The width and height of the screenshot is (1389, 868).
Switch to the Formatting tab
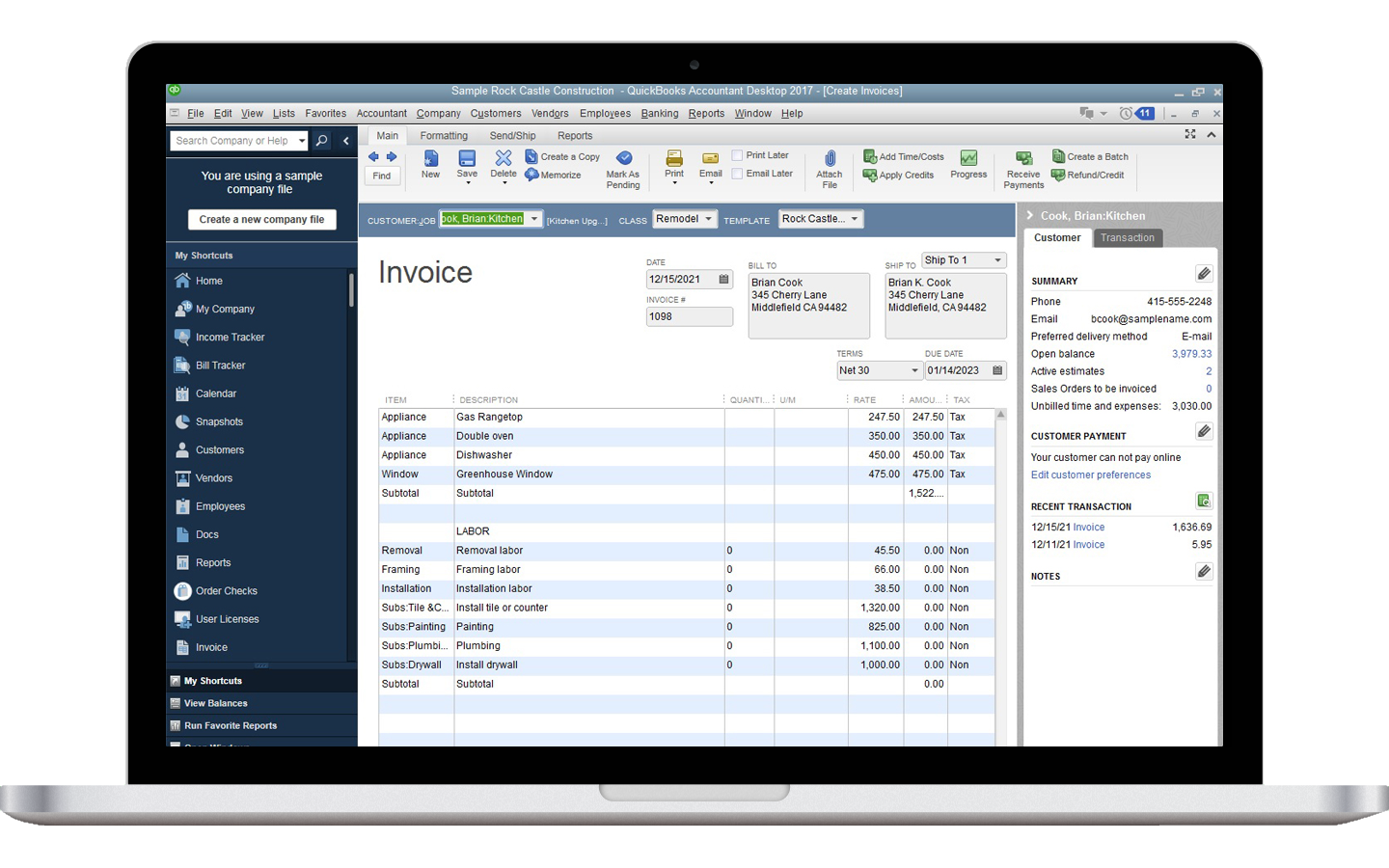pos(444,136)
